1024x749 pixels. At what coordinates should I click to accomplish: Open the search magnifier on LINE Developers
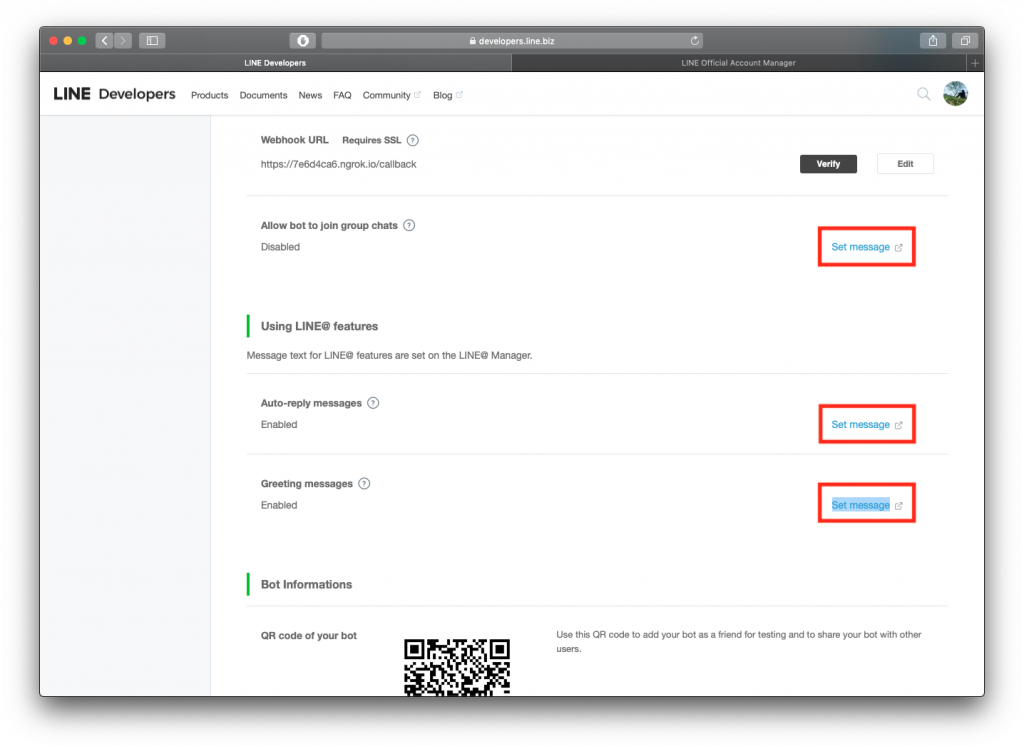coord(923,94)
